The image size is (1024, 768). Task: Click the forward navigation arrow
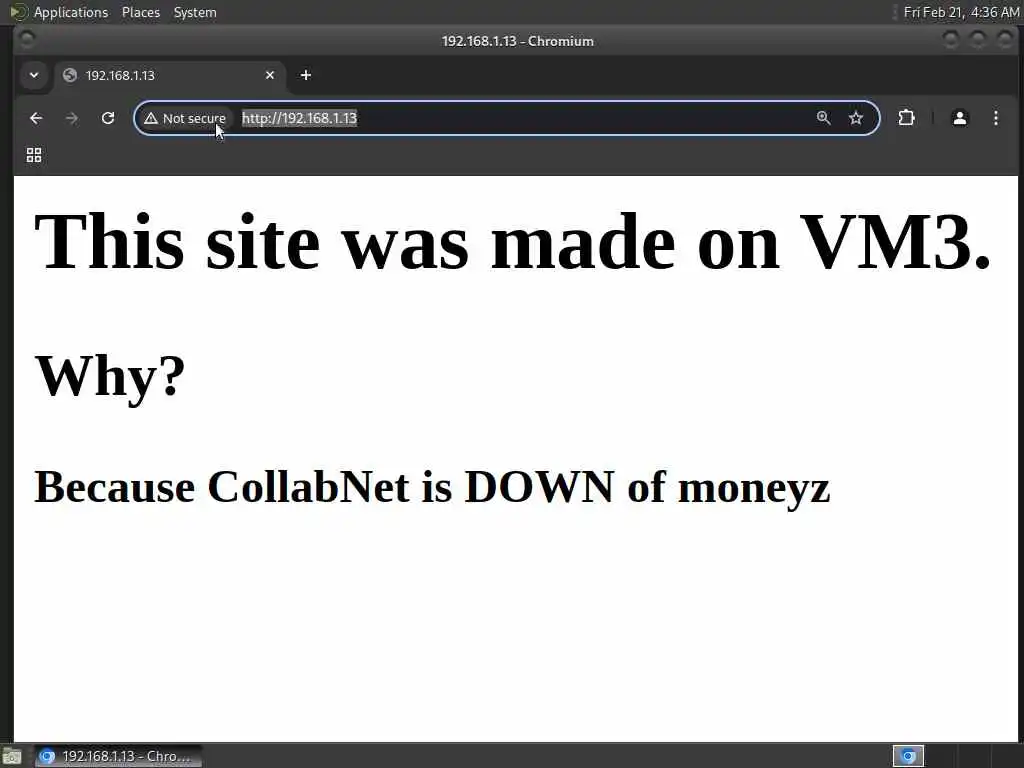pyautogui.click(x=72, y=118)
